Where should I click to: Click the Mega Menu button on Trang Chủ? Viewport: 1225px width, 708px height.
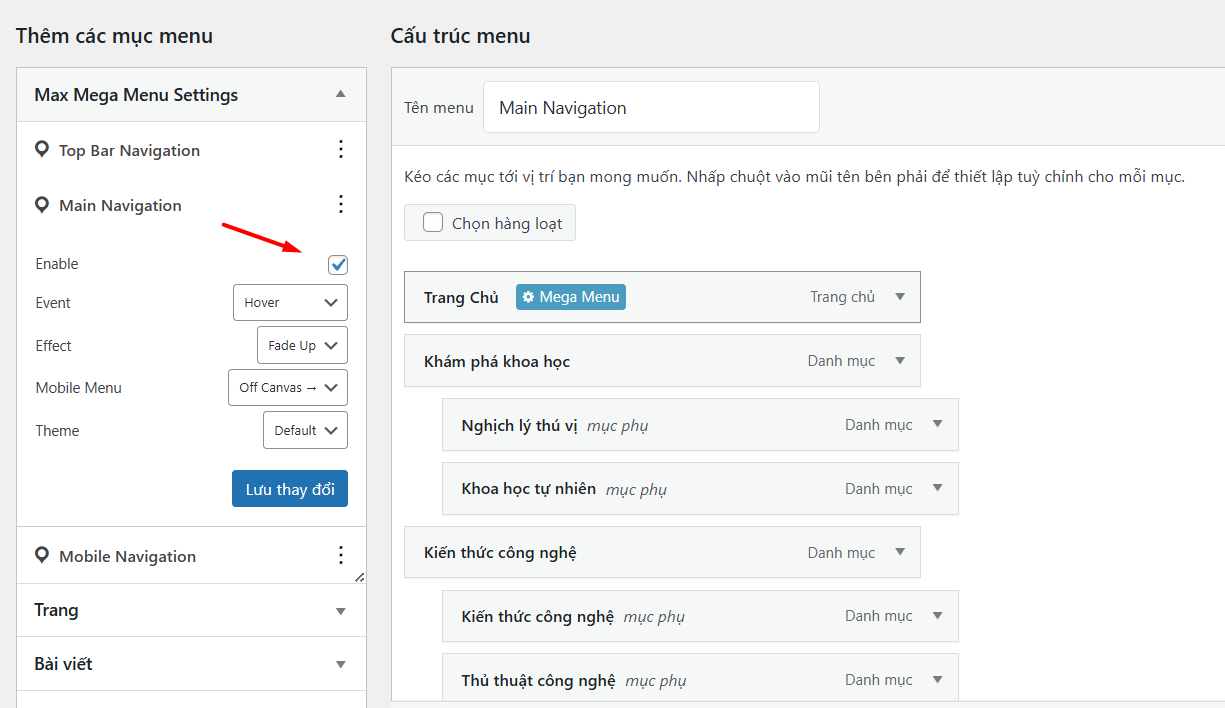571,297
